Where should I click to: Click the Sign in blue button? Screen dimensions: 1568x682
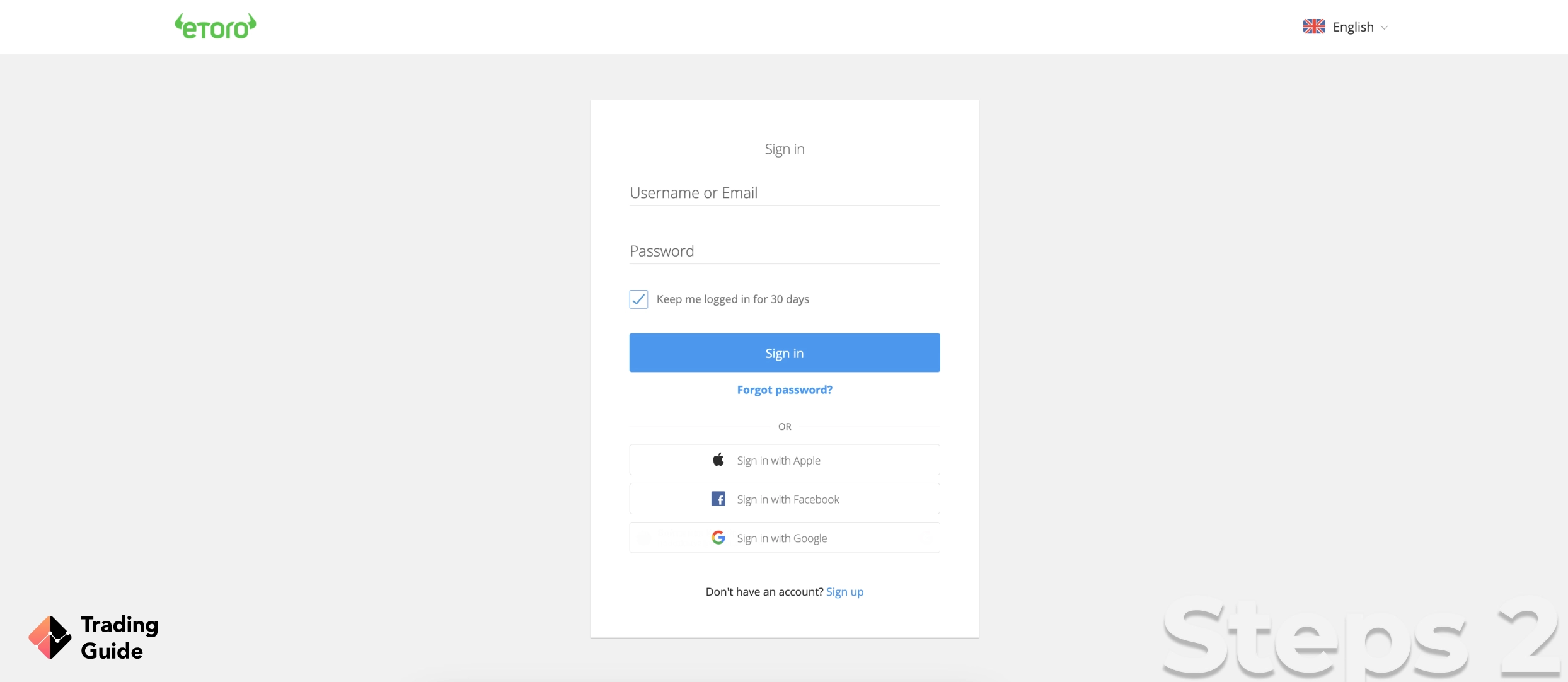click(784, 352)
